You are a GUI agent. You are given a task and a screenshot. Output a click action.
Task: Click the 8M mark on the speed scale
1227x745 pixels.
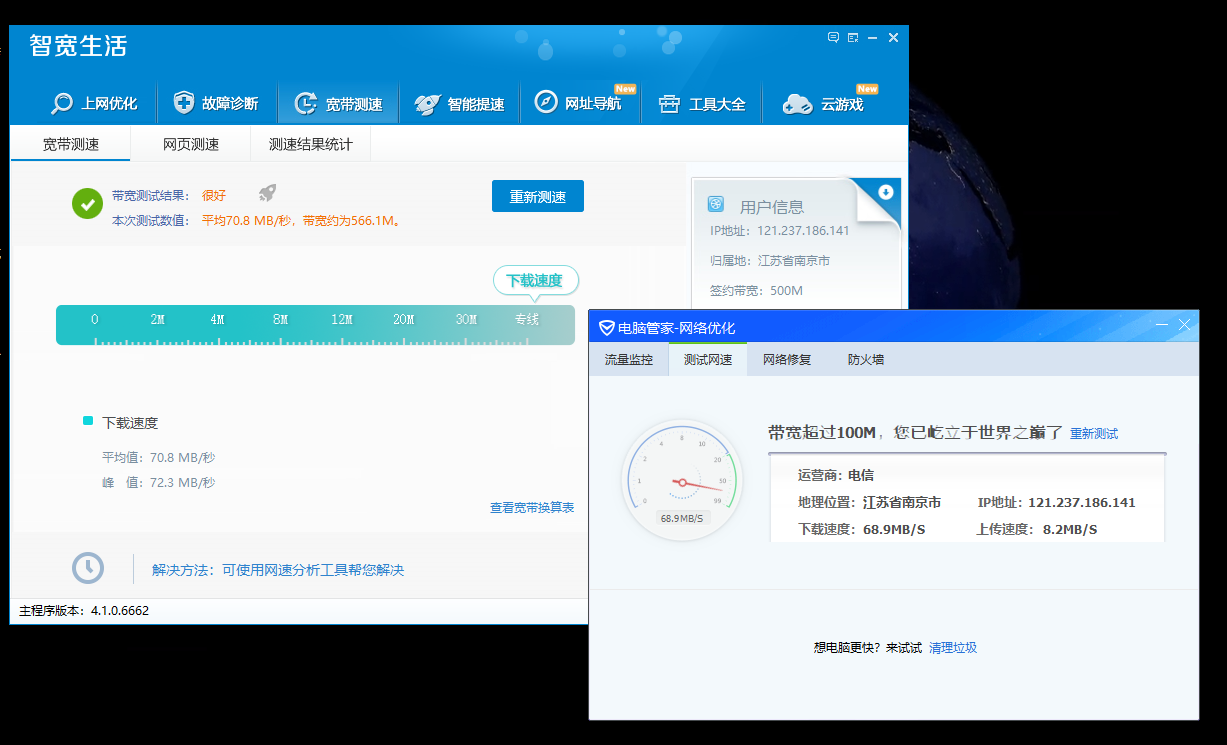(280, 320)
